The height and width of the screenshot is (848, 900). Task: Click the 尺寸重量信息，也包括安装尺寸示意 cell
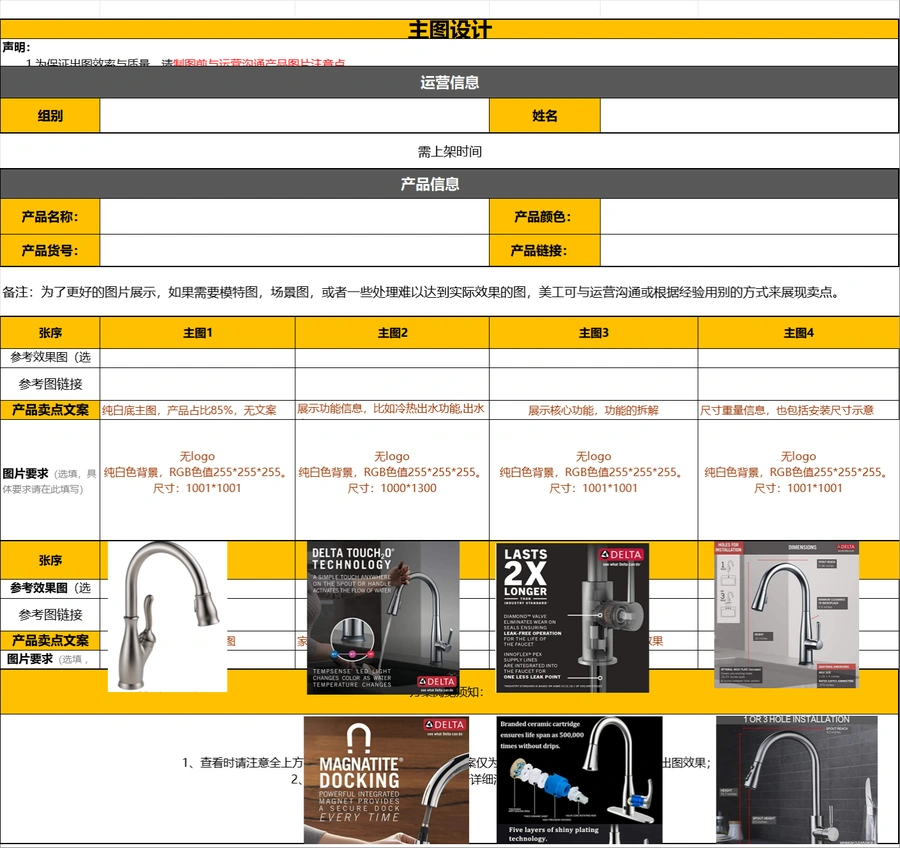click(798, 410)
